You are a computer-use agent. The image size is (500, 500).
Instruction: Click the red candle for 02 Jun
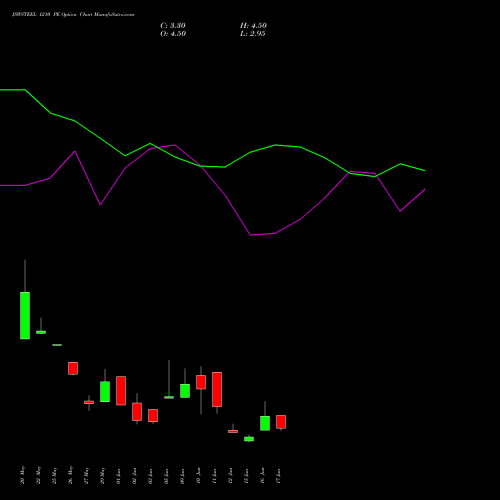pyautogui.click(x=137, y=412)
